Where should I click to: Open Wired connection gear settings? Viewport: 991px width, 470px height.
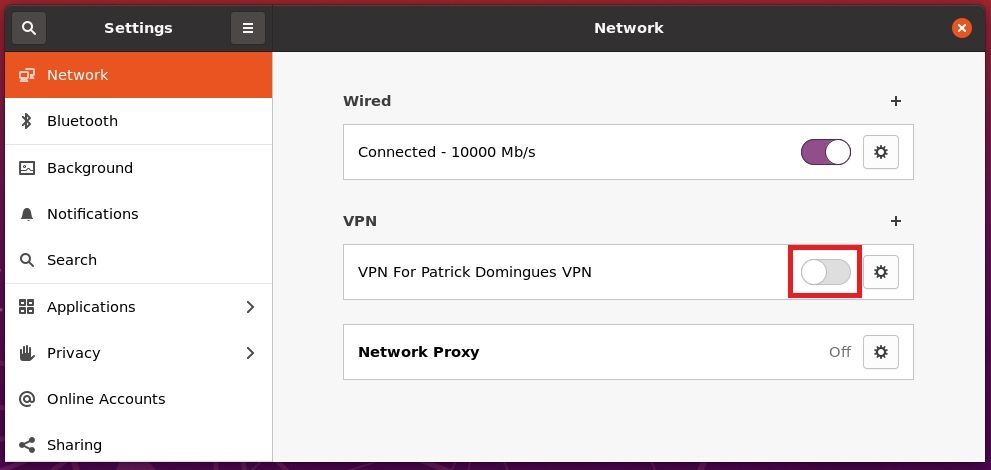point(880,152)
